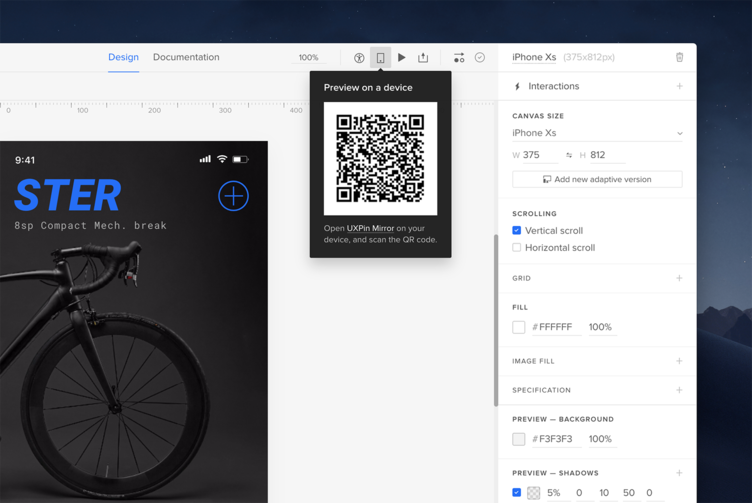The image size is (752, 503).
Task: Add a Preview Shadows entry
Action: click(x=679, y=473)
